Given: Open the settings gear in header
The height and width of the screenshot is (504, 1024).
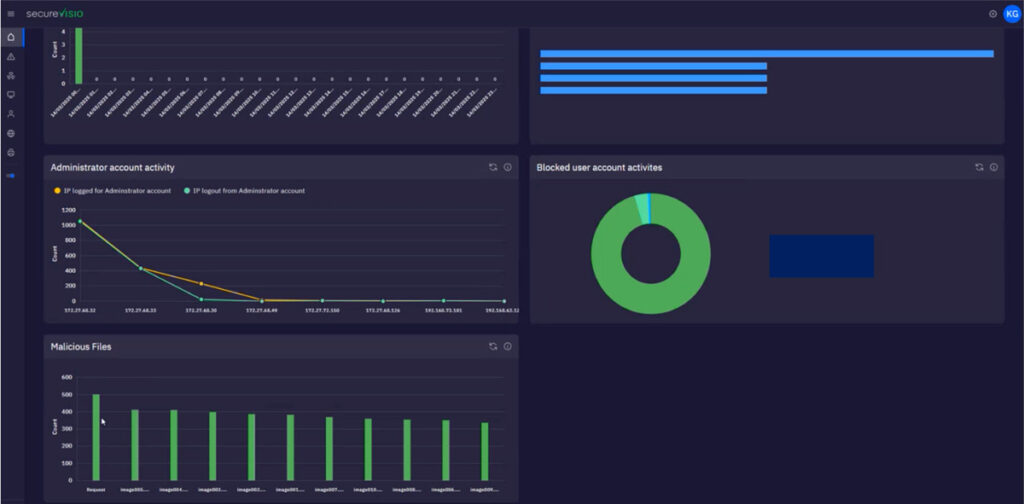Looking at the screenshot, I should 993,14.
